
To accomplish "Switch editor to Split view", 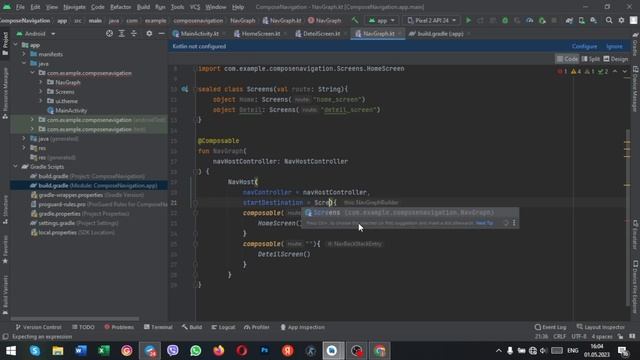I will click(590, 59).
